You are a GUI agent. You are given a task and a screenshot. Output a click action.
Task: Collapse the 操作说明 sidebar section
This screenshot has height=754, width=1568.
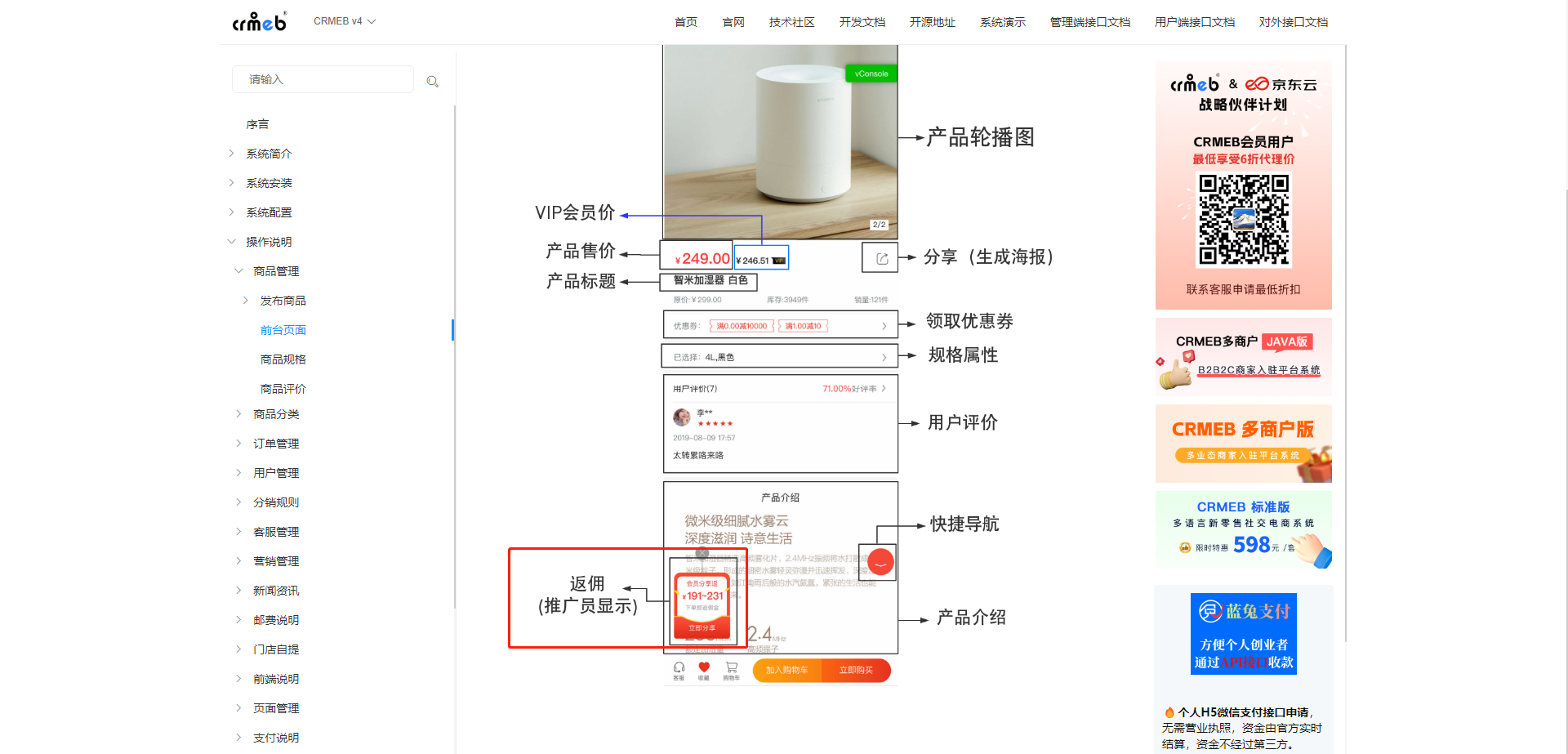tap(232, 242)
